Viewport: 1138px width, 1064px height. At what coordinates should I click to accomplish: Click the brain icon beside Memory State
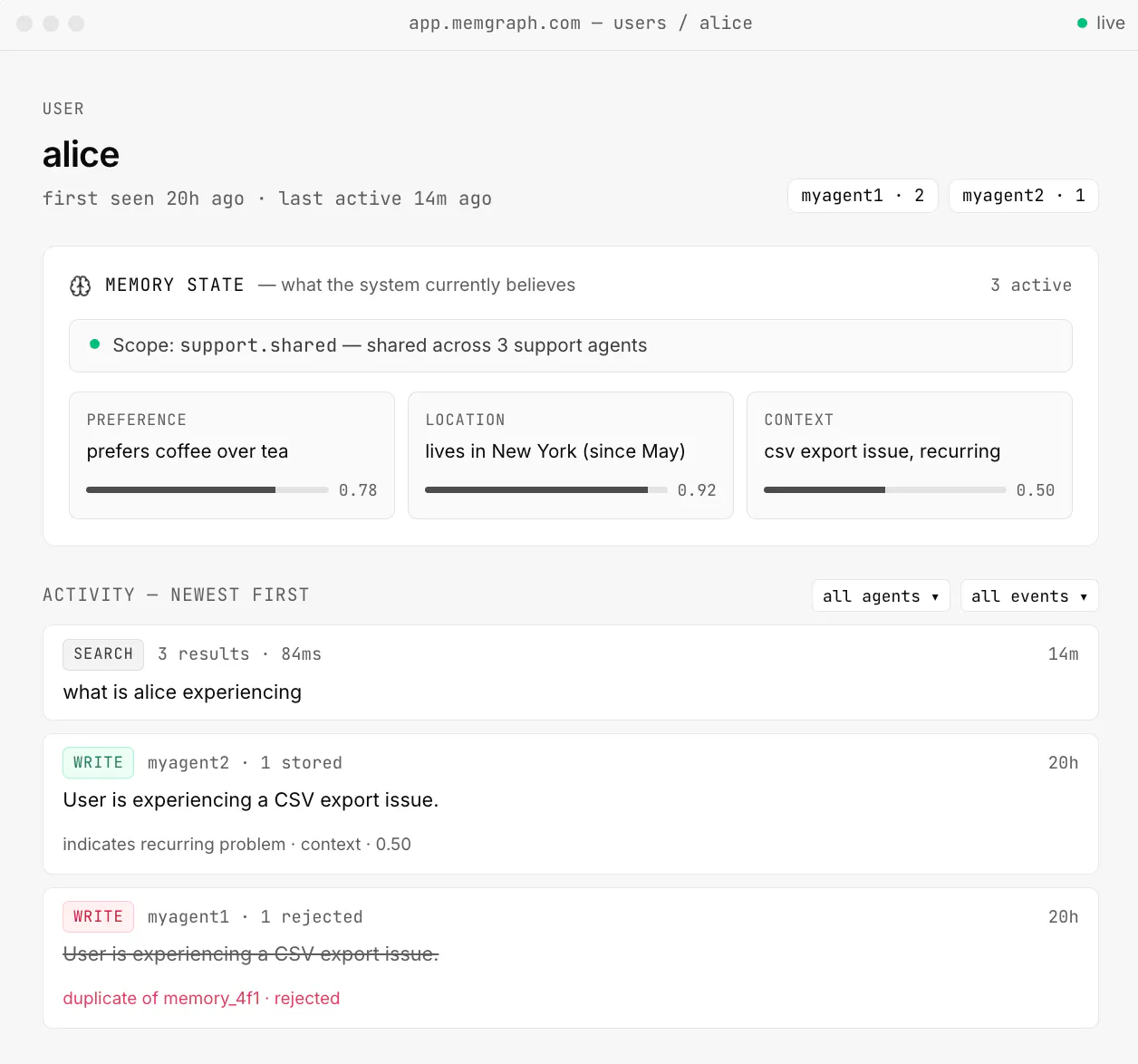click(81, 286)
